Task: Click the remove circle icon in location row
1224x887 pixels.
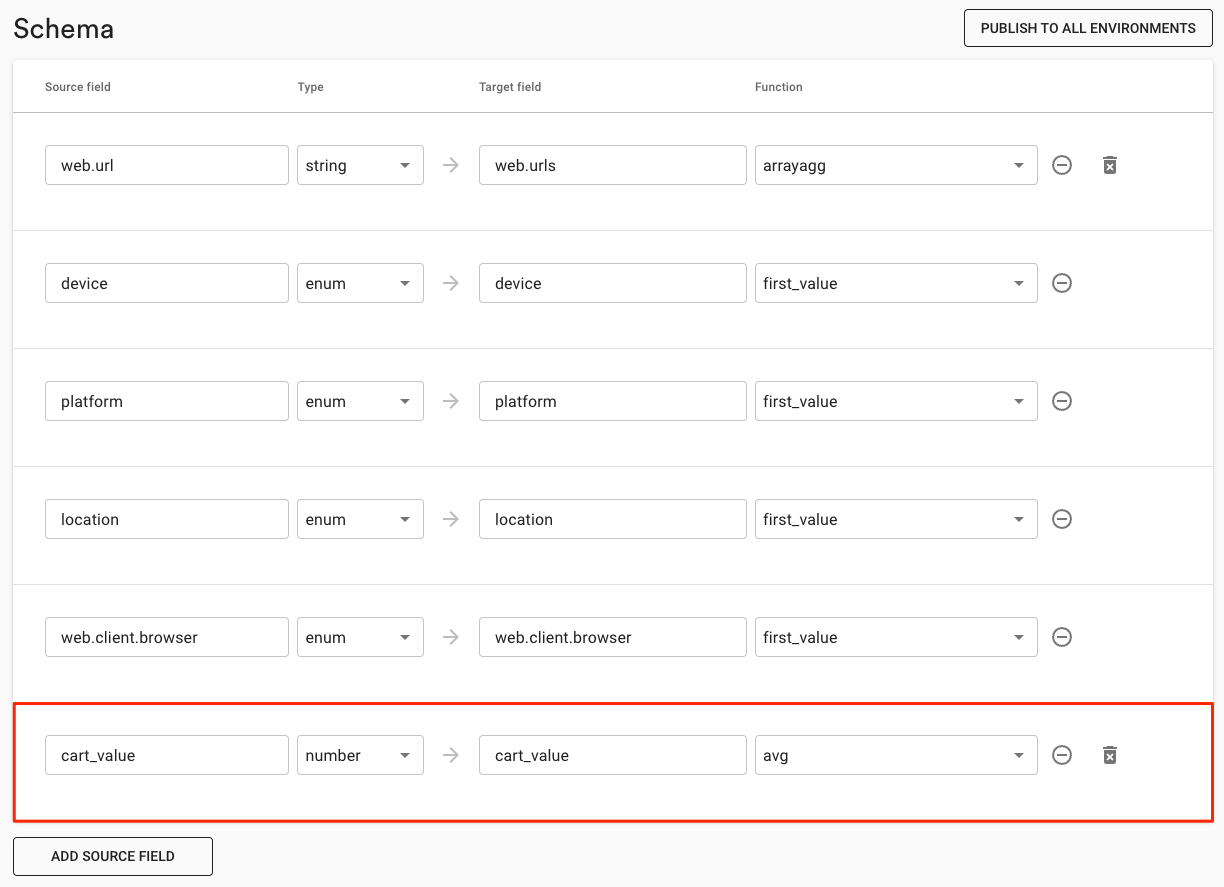Action: (1062, 519)
